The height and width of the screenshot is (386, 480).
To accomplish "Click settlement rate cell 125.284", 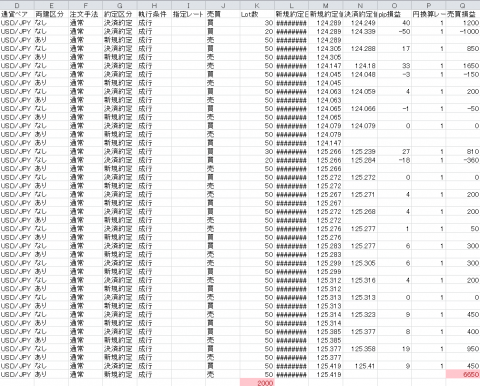I will click(x=360, y=160).
